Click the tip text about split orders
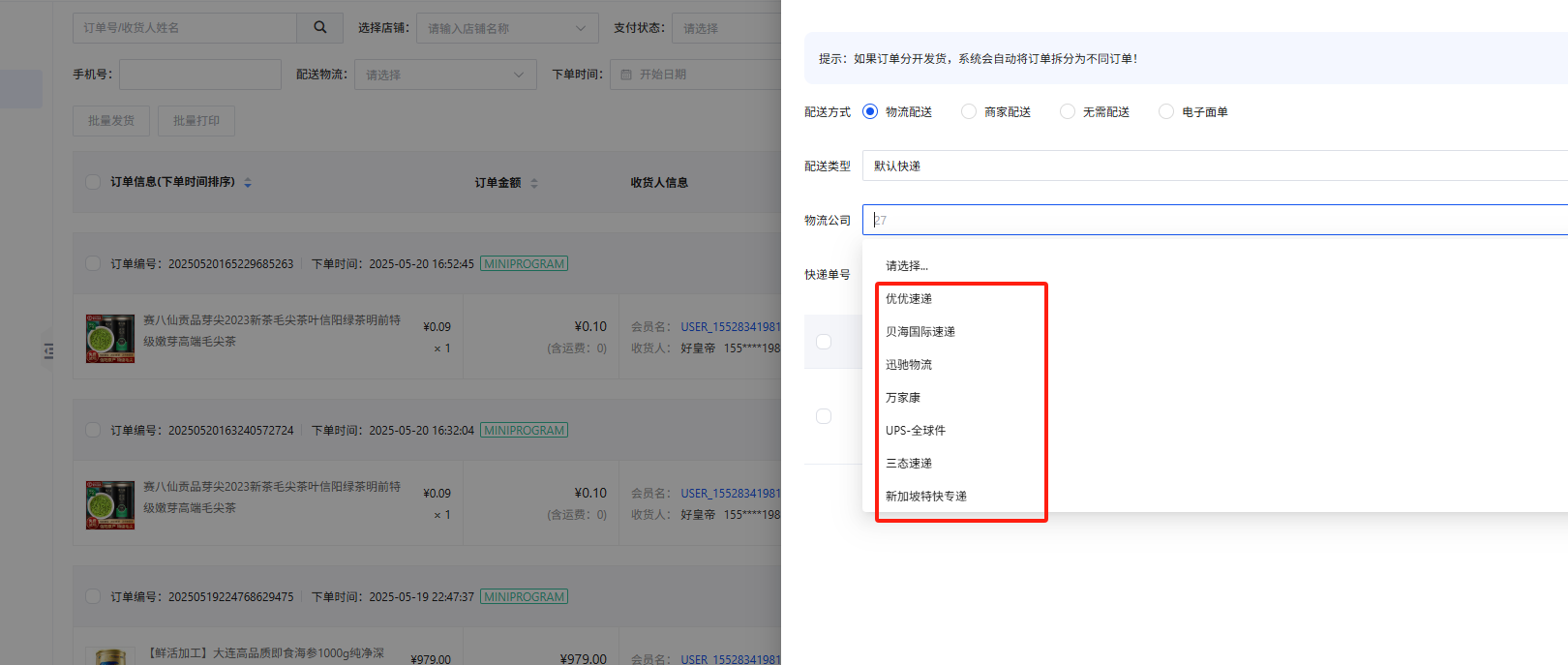This screenshot has height=665, width=1568. click(978, 59)
